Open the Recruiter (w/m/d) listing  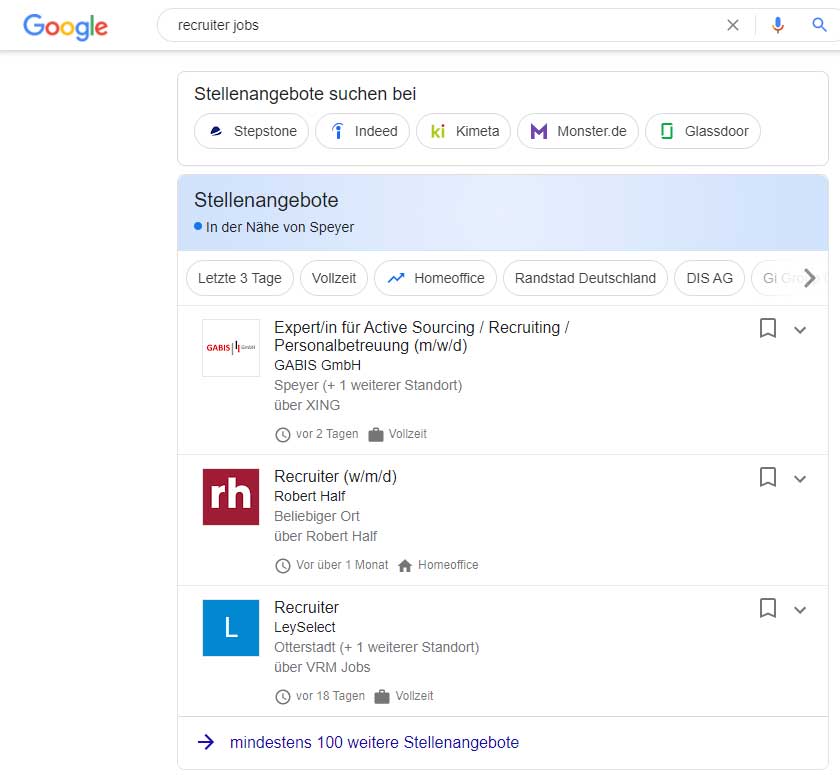point(335,476)
